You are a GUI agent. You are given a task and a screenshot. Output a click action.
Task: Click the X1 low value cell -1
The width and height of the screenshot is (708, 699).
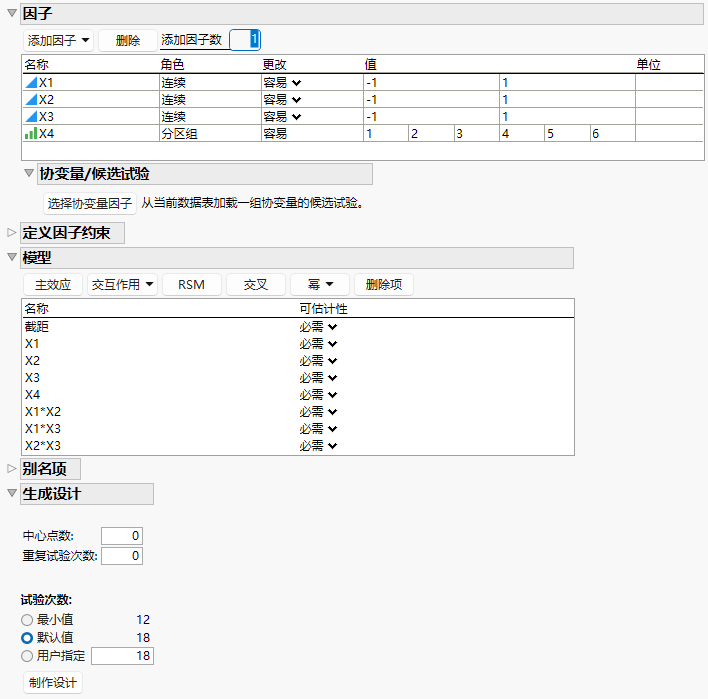431,83
